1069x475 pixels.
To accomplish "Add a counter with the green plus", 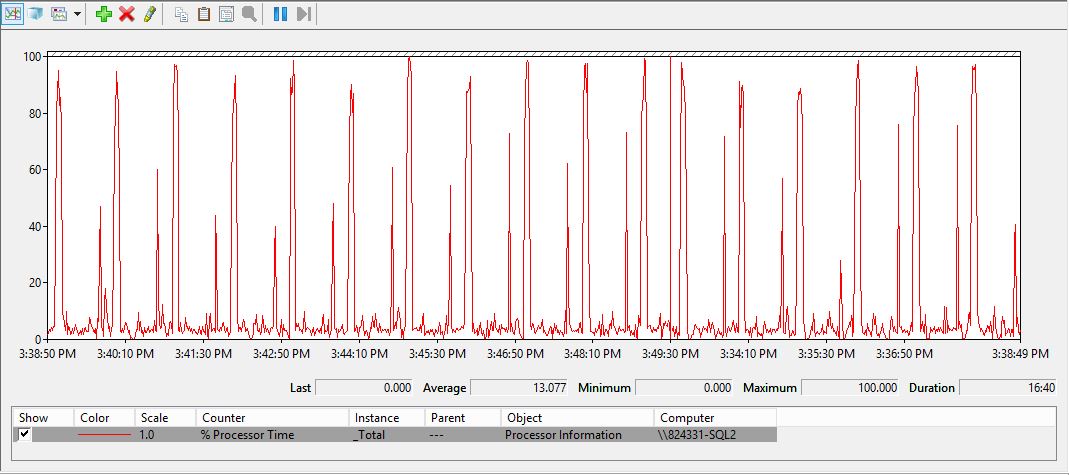I will (104, 14).
